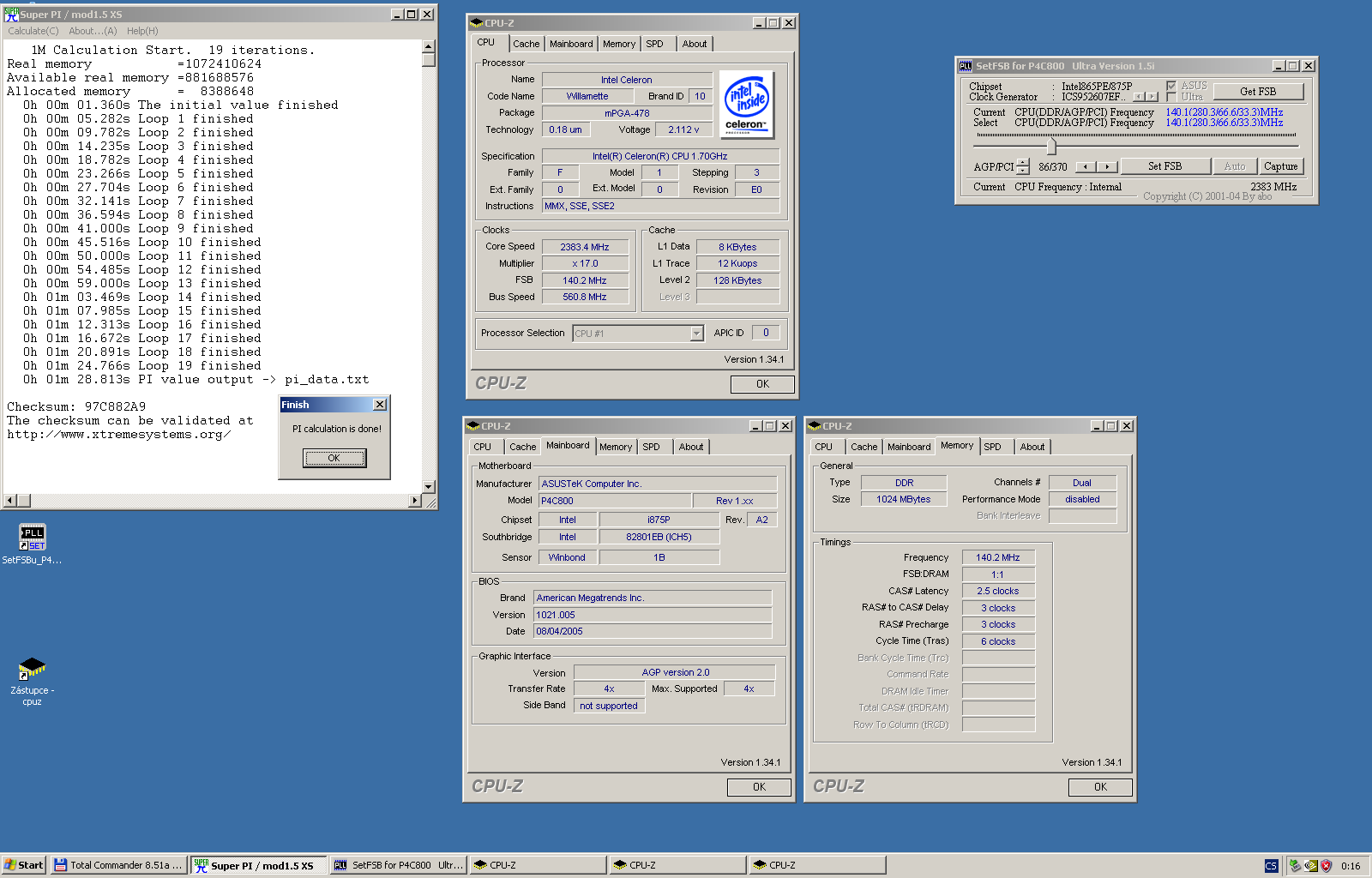
Task: Toggle the Ultra checkbox in SetFSB
Action: click(1171, 97)
